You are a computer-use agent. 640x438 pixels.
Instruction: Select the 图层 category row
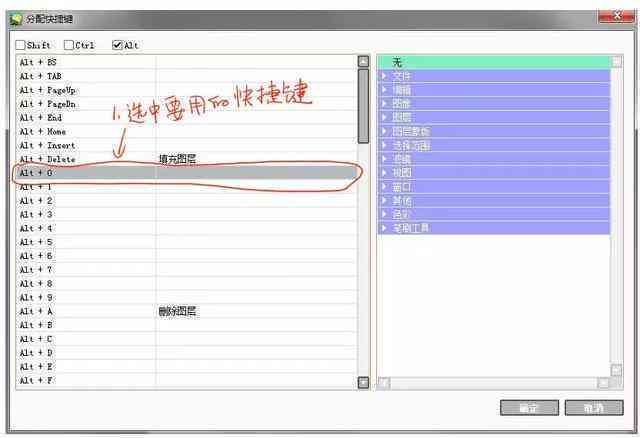tap(494, 118)
